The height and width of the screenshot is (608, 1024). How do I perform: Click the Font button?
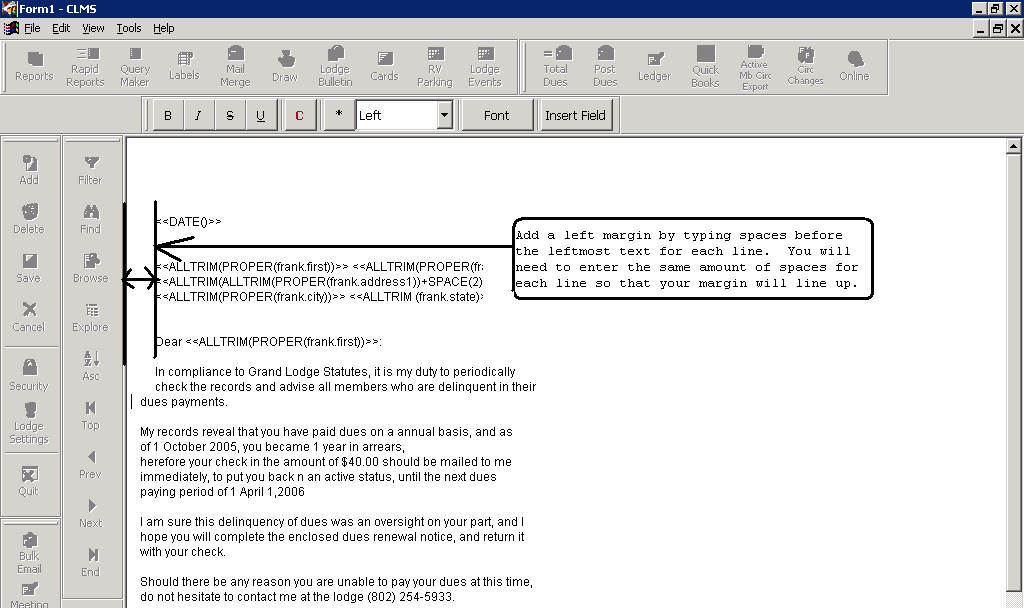point(497,116)
